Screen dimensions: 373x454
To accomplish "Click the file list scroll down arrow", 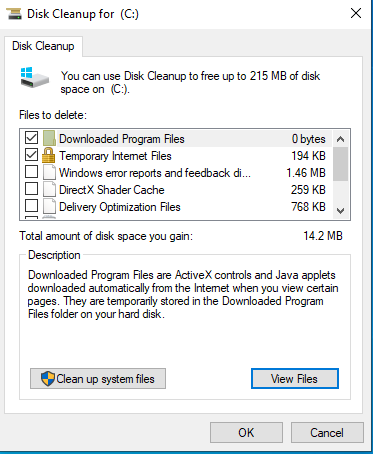I will click(x=340, y=211).
